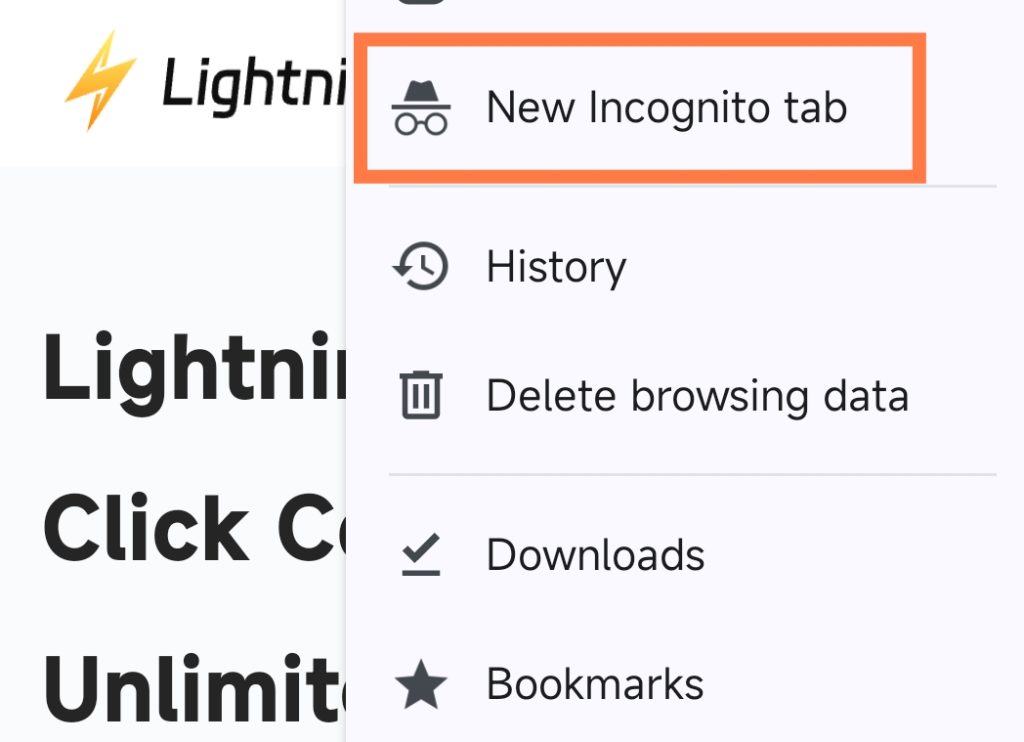
Task: Click the History clock icon
Action: click(x=421, y=266)
